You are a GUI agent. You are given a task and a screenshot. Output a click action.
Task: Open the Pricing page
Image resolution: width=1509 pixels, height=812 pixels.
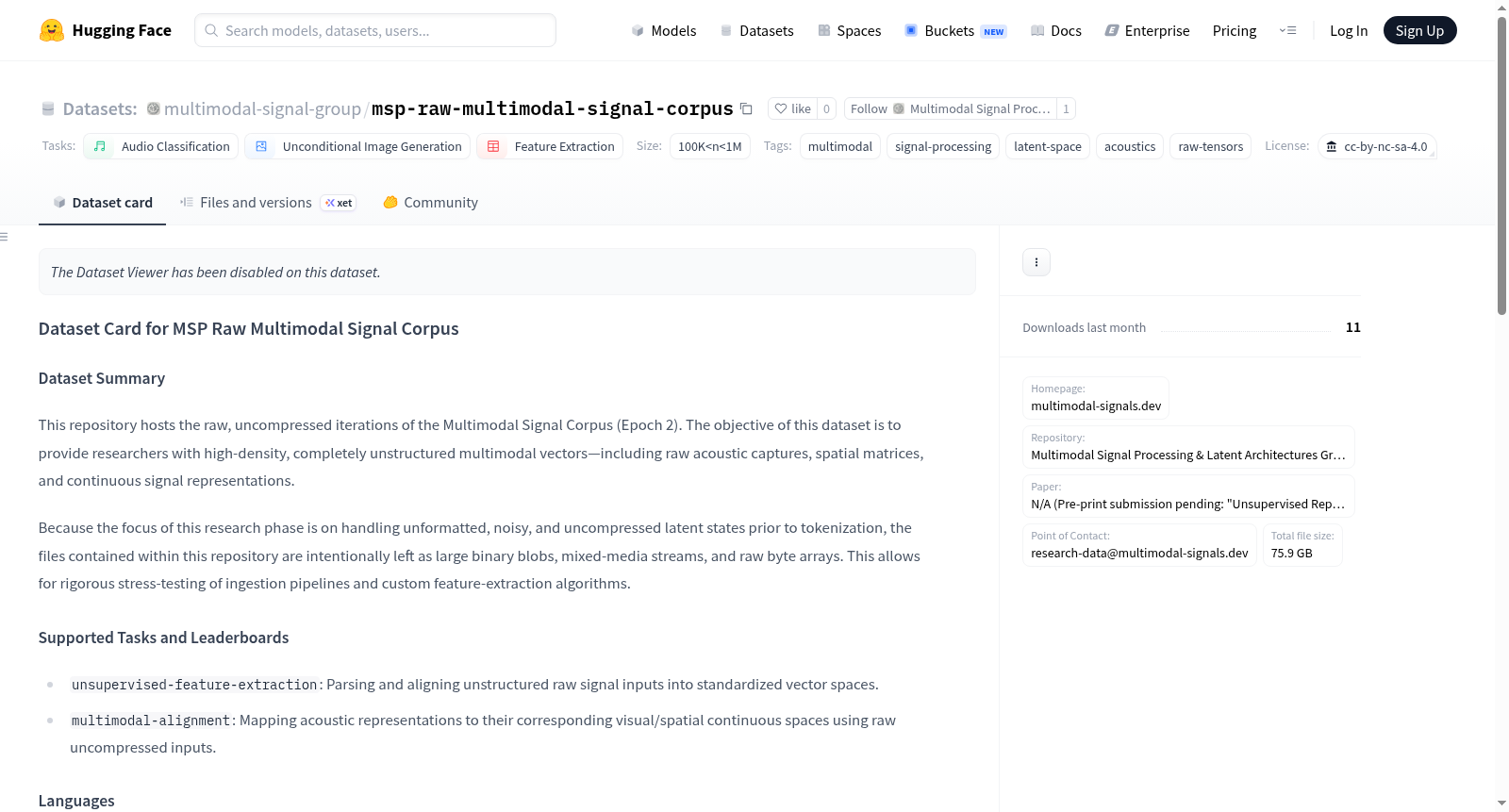click(1235, 31)
